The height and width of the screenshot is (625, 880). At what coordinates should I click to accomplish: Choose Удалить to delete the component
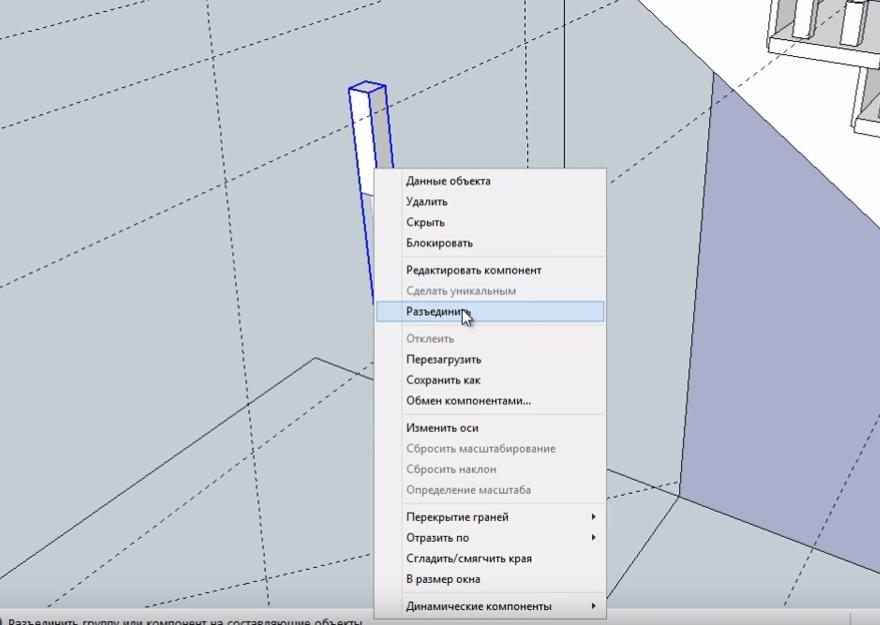426,202
